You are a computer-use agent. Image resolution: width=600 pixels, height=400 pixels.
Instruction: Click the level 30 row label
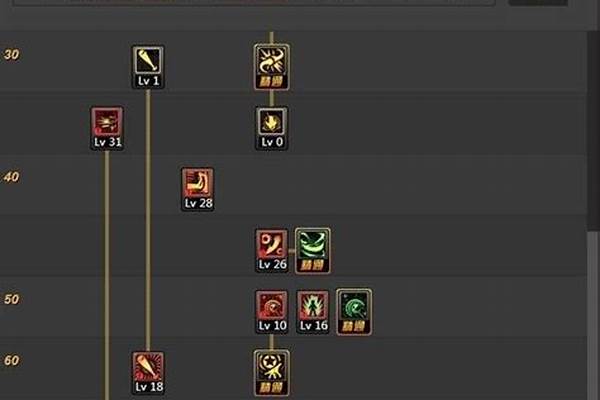pos(11,55)
